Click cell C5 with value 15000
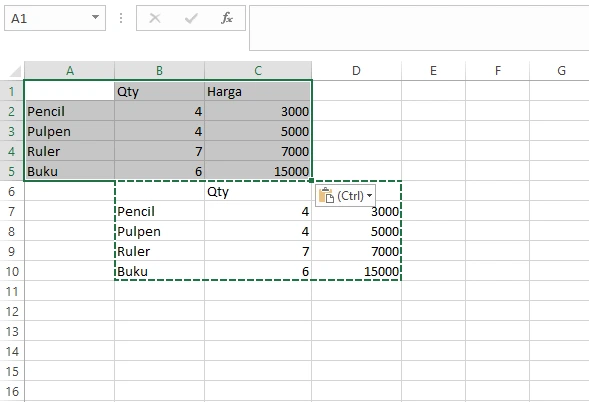This screenshot has width=589, height=402. tap(258, 171)
